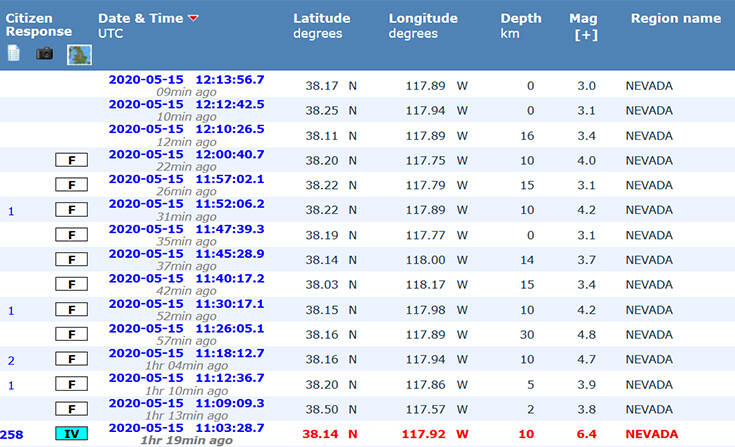This screenshot has width=735, height=447.
Task: Open the 2020-05-15 12:13:56.7 earthquake link
Action: (x=186, y=79)
